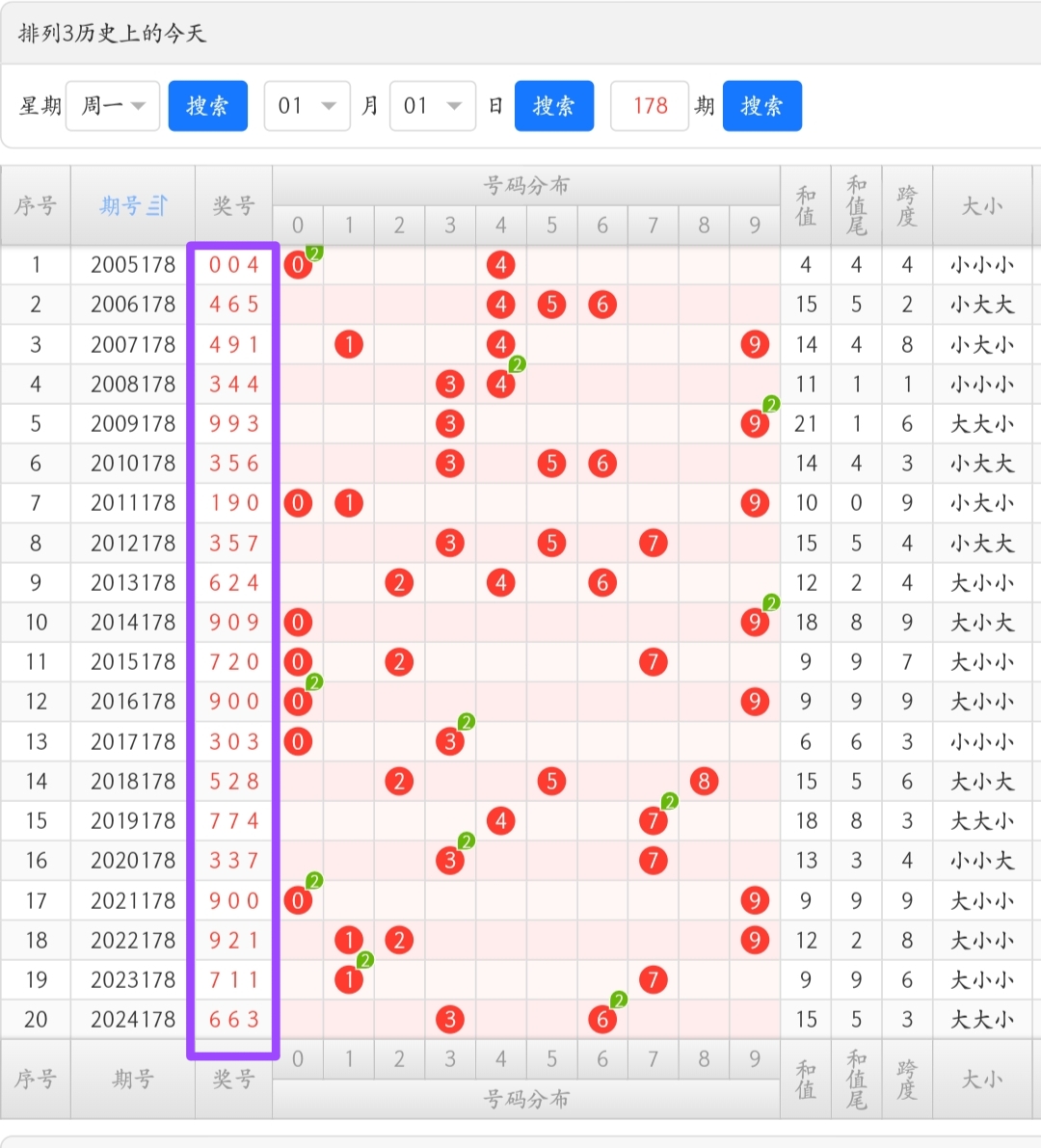Viewport: 1041px width, 1148px height.
Task: Select issue number 2009178
Action: click(133, 424)
